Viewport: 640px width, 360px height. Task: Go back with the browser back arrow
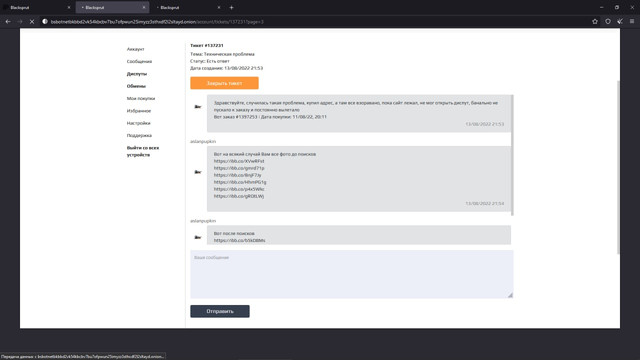pyautogui.click(x=8, y=22)
